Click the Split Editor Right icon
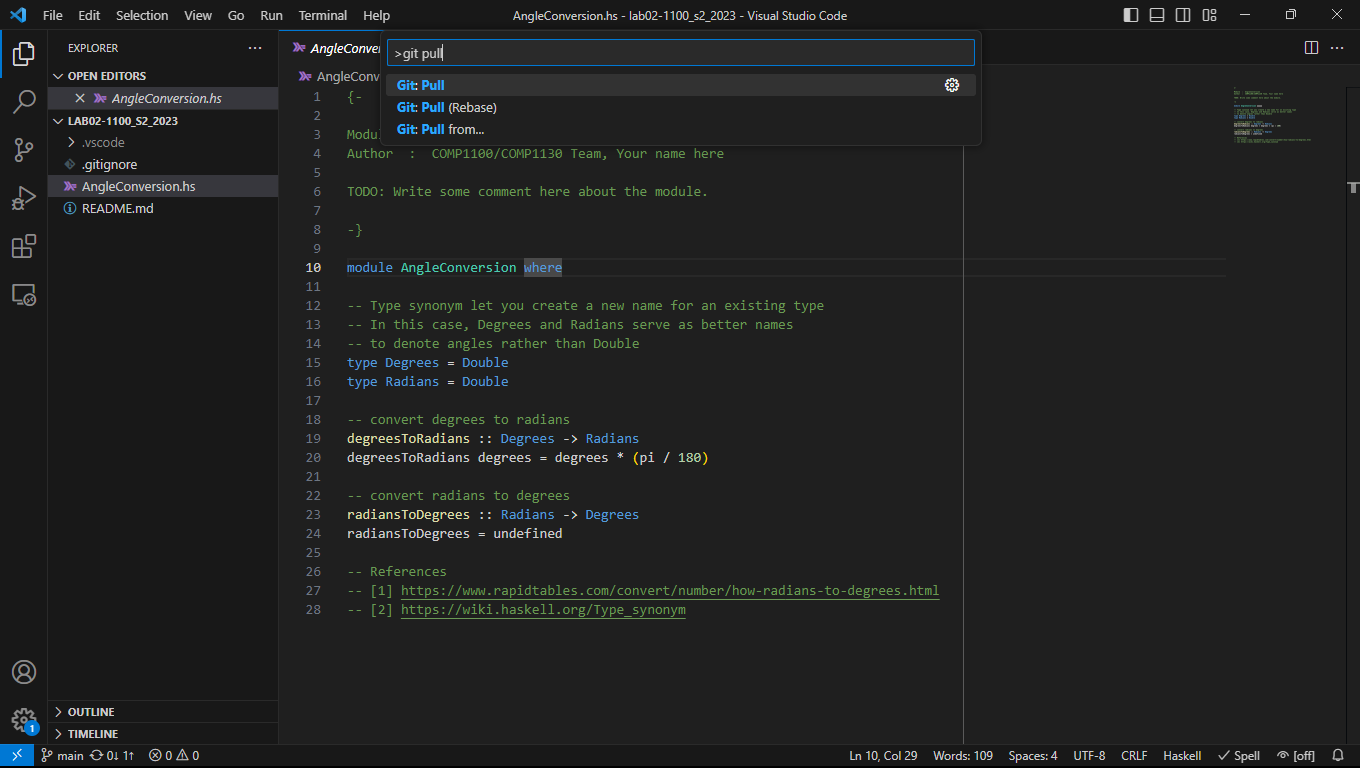1360x768 pixels. pos(1311,47)
